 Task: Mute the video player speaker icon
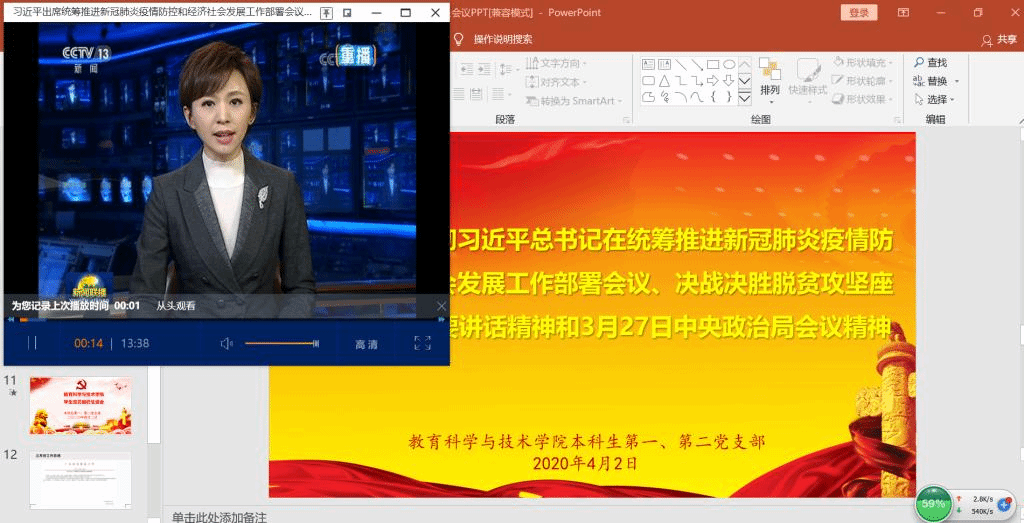tap(227, 344)
